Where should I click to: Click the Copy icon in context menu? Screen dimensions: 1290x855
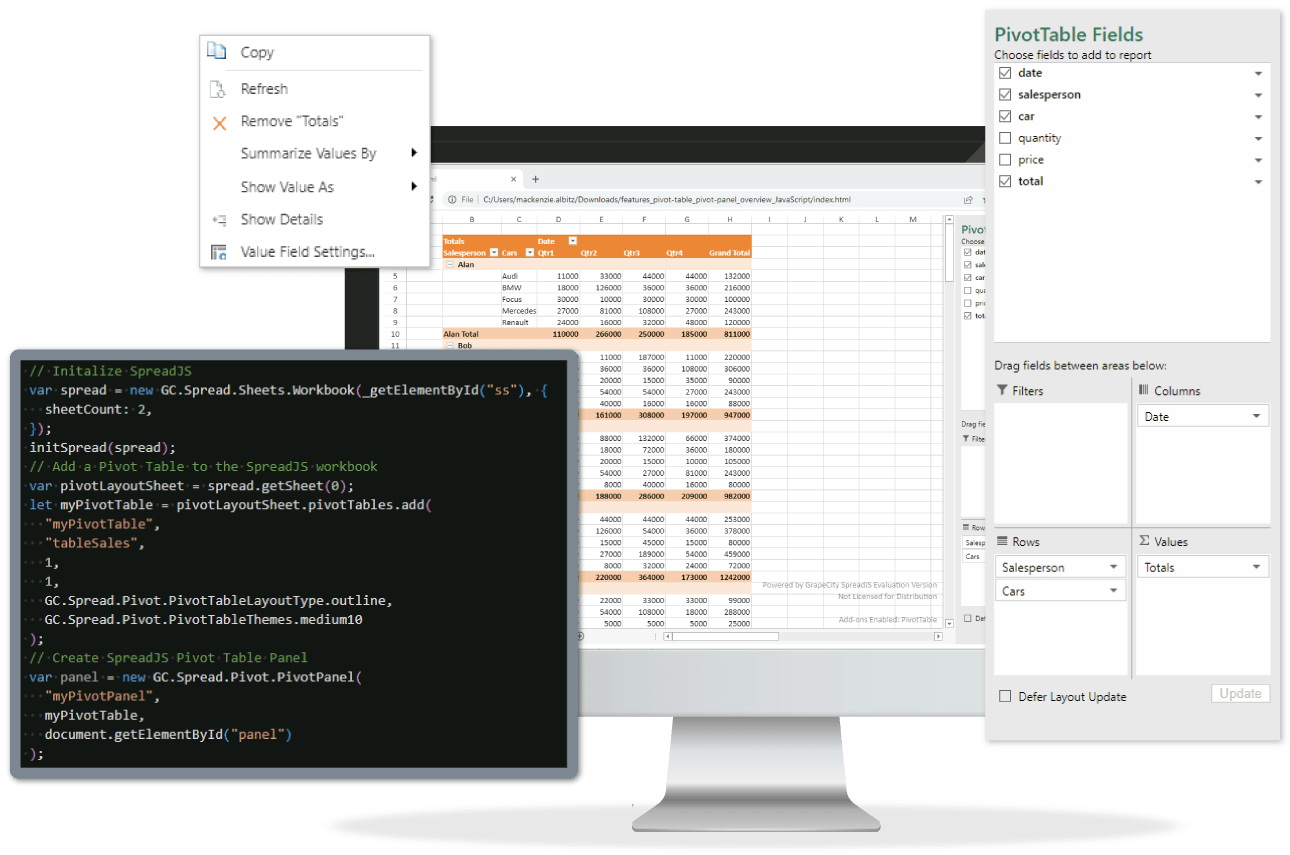coord(216,51)
